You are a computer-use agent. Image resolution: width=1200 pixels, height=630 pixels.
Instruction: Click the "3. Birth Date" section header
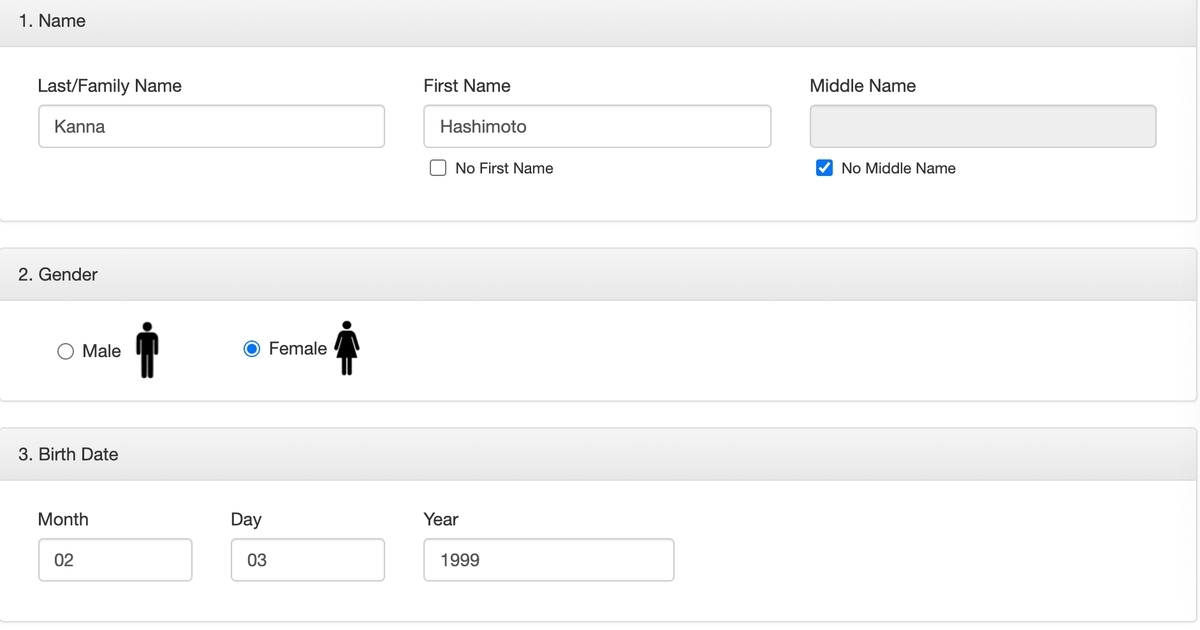(68, 454)
